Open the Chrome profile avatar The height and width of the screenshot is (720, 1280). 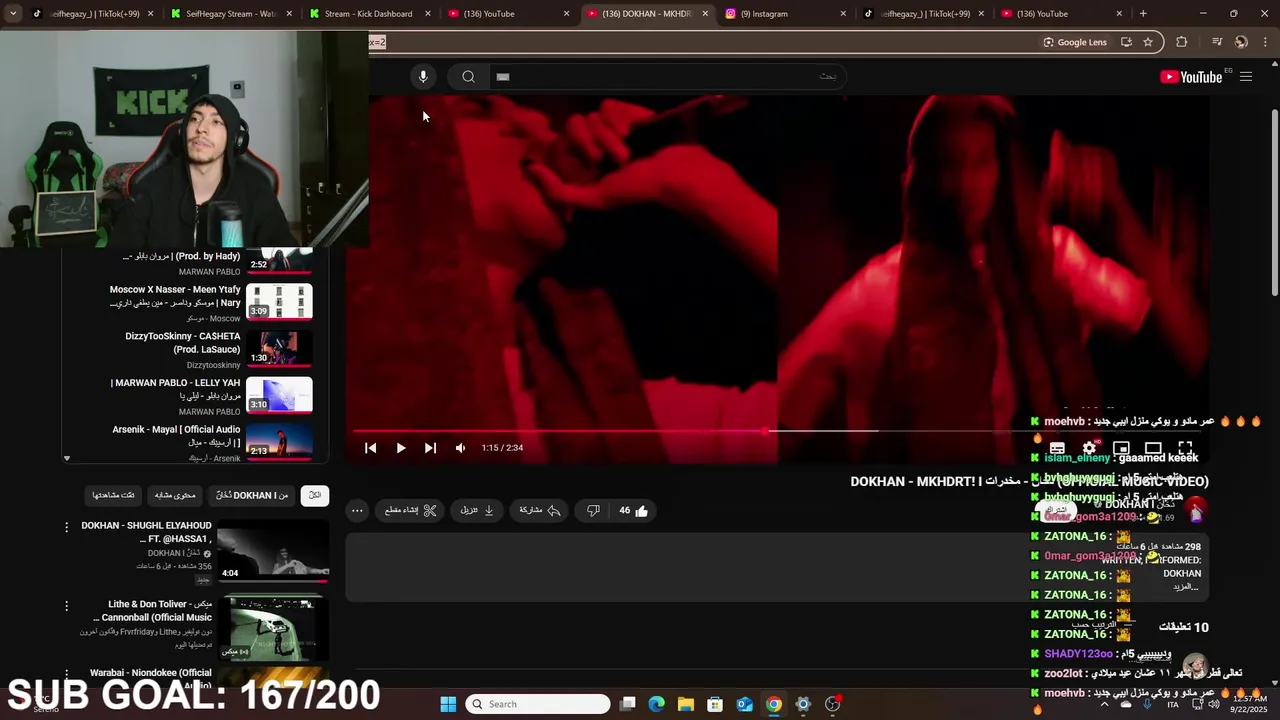click(1241, 42)
